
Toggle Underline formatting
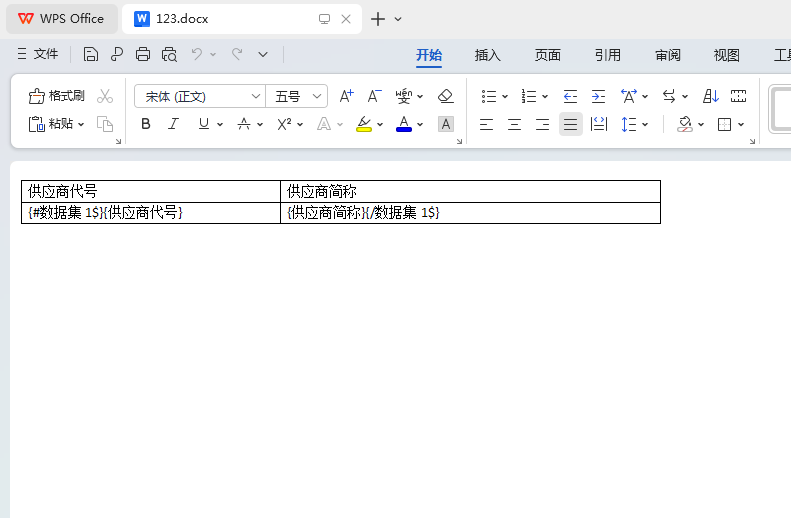tap(204, 124)
